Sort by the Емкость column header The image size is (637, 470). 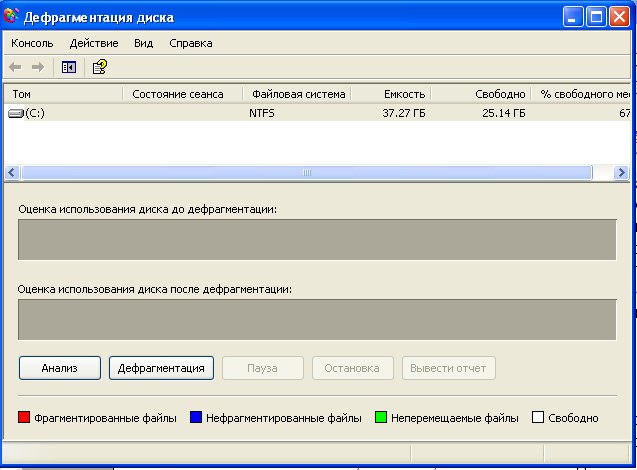tap(391, 94)
